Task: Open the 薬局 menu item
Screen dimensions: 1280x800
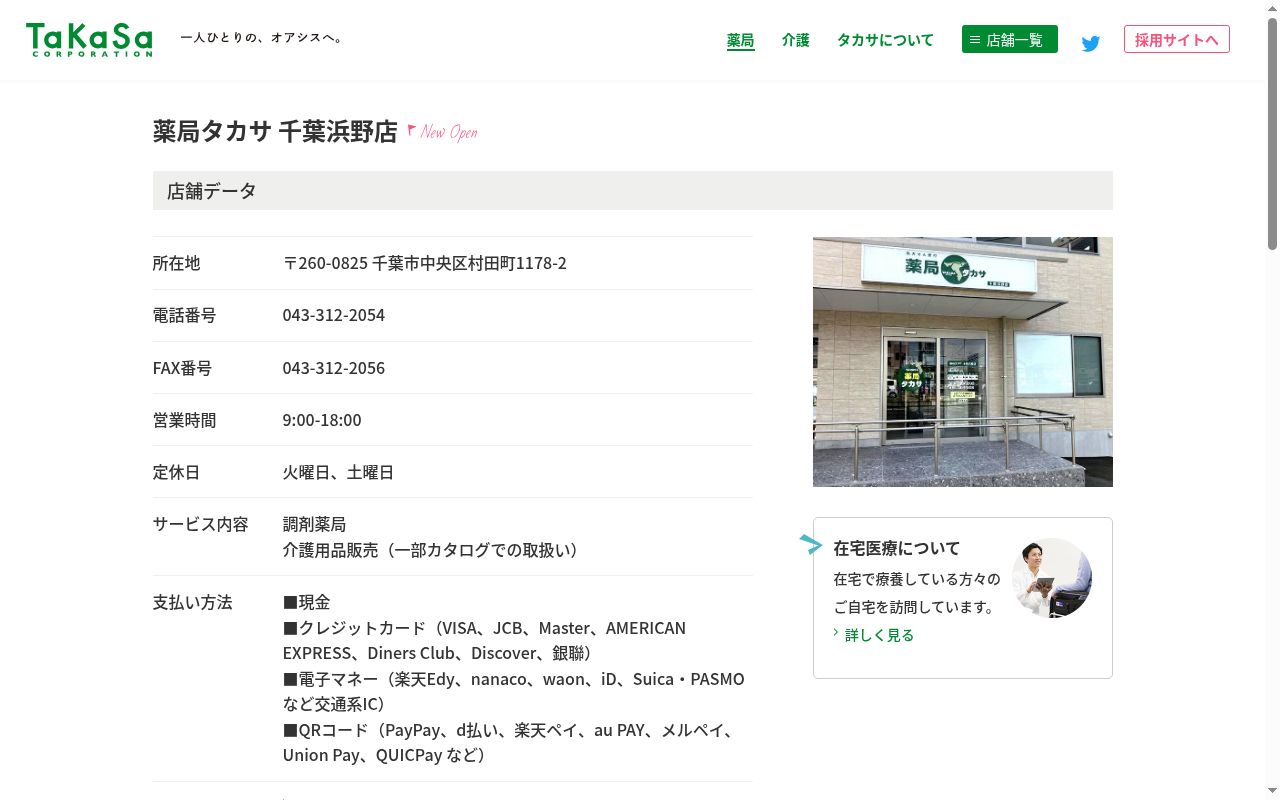Action: (x=740, y=40)
